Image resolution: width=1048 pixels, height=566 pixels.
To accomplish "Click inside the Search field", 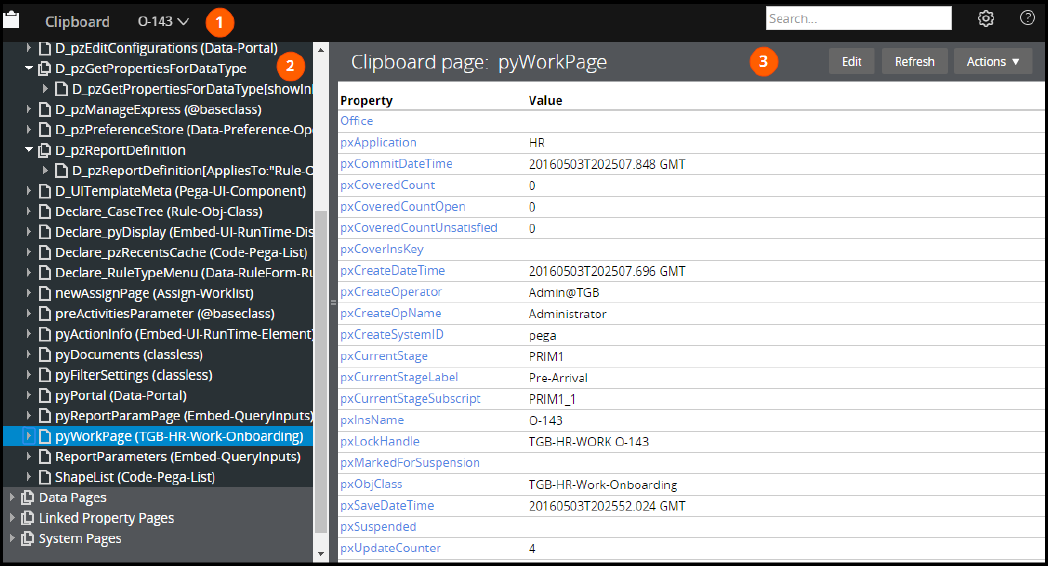I will (858, 18).
